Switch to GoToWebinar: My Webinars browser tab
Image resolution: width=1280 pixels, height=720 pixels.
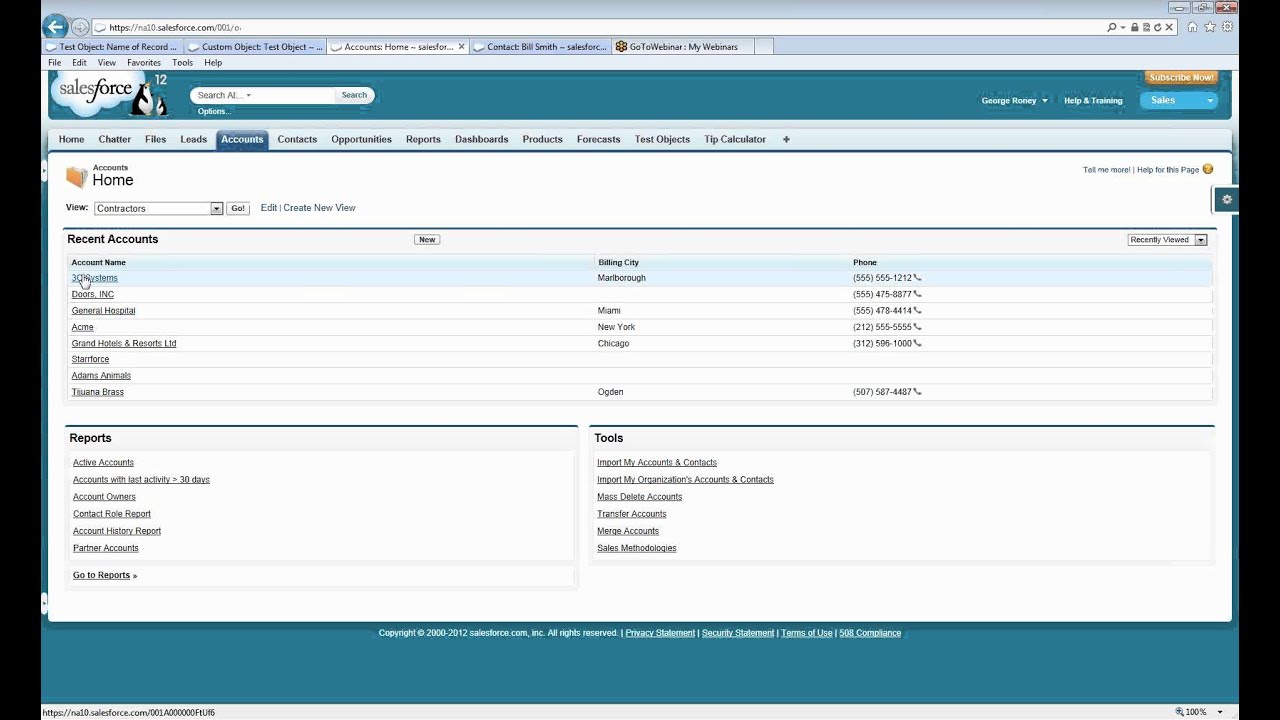point(682,47)
